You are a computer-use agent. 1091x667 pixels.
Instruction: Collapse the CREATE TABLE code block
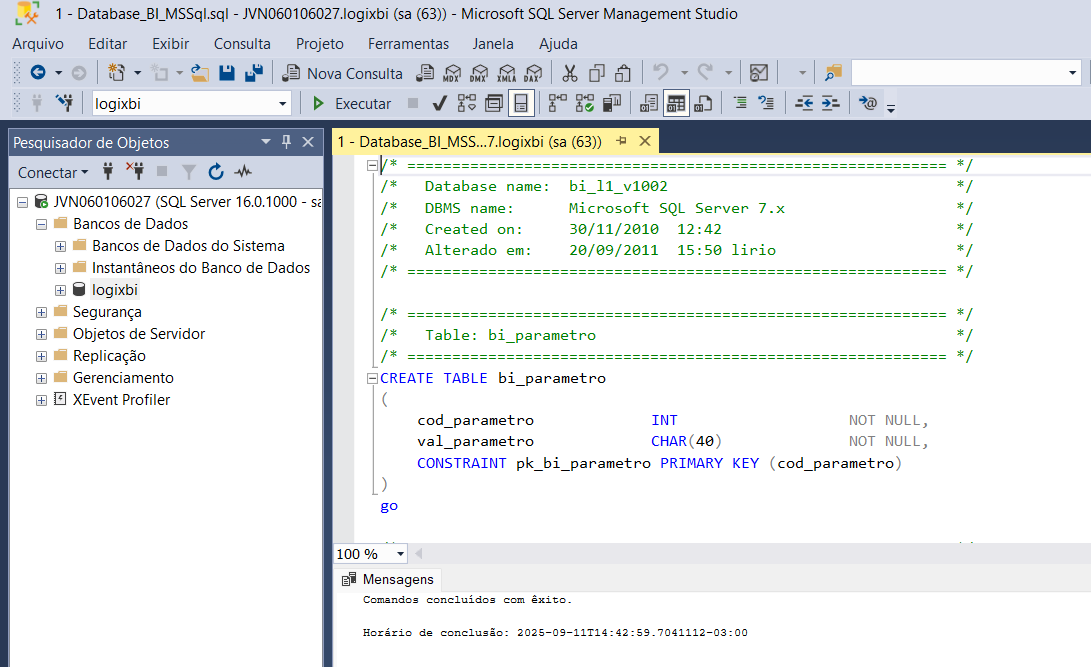tap(372, 378)
